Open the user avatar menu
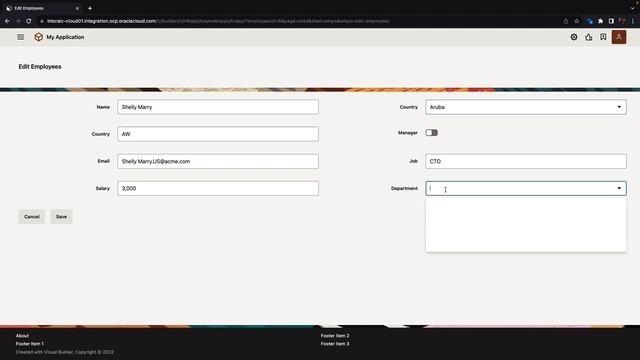The height and width of the screenshot is (360, 640). point(619,37)
